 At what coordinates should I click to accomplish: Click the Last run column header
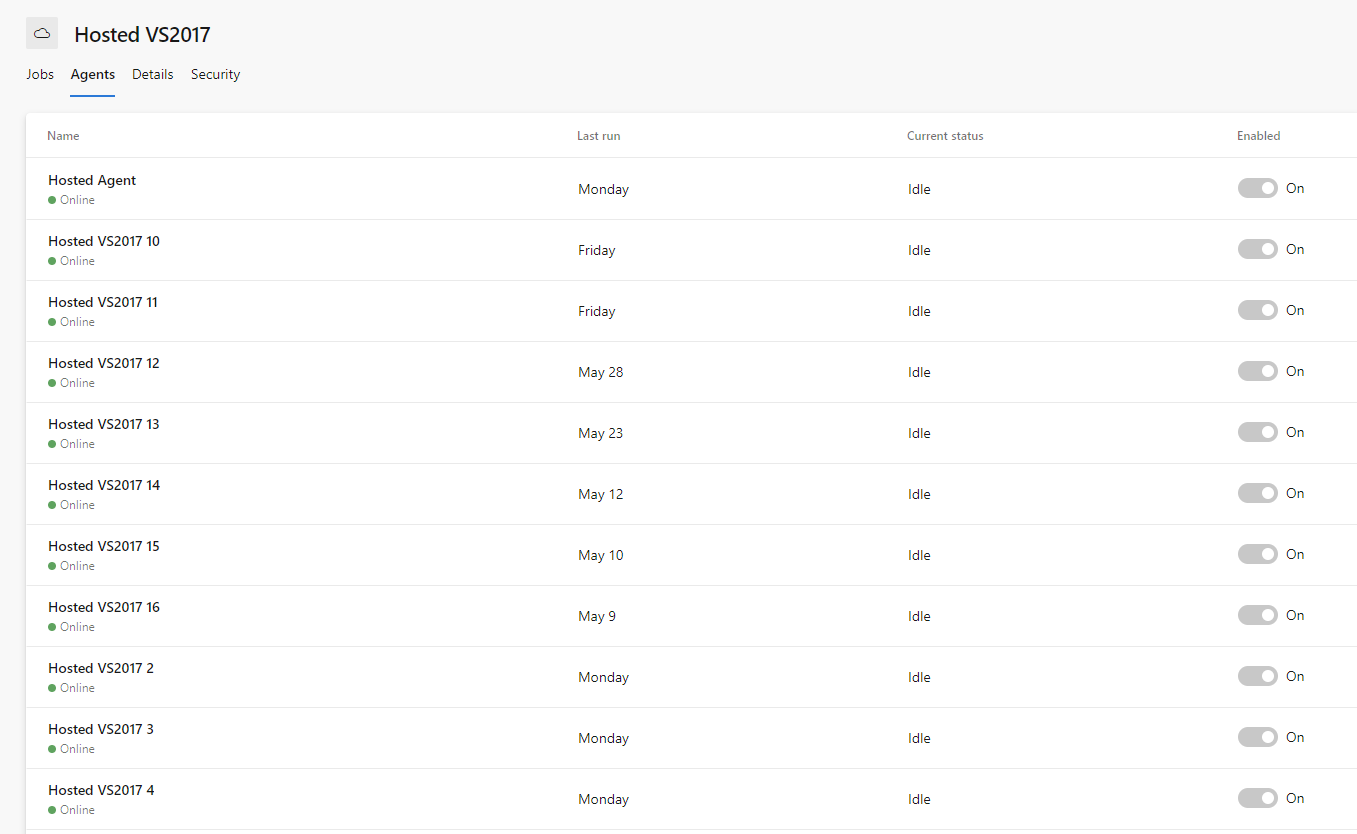[598, 135]
